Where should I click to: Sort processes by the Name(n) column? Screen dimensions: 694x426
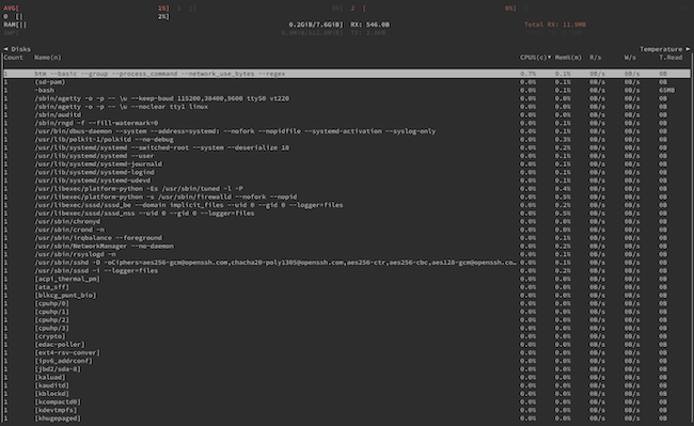[x=47, y=57]
